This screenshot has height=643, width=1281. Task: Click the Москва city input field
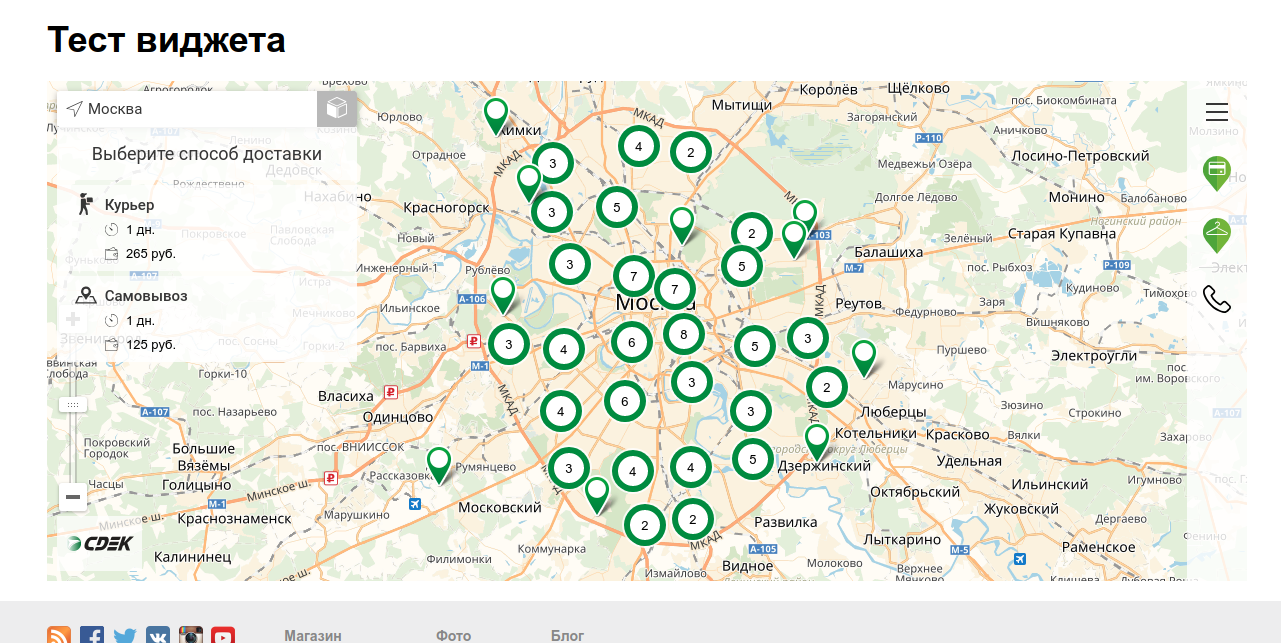pyautogui.click(x=187, y=109)
